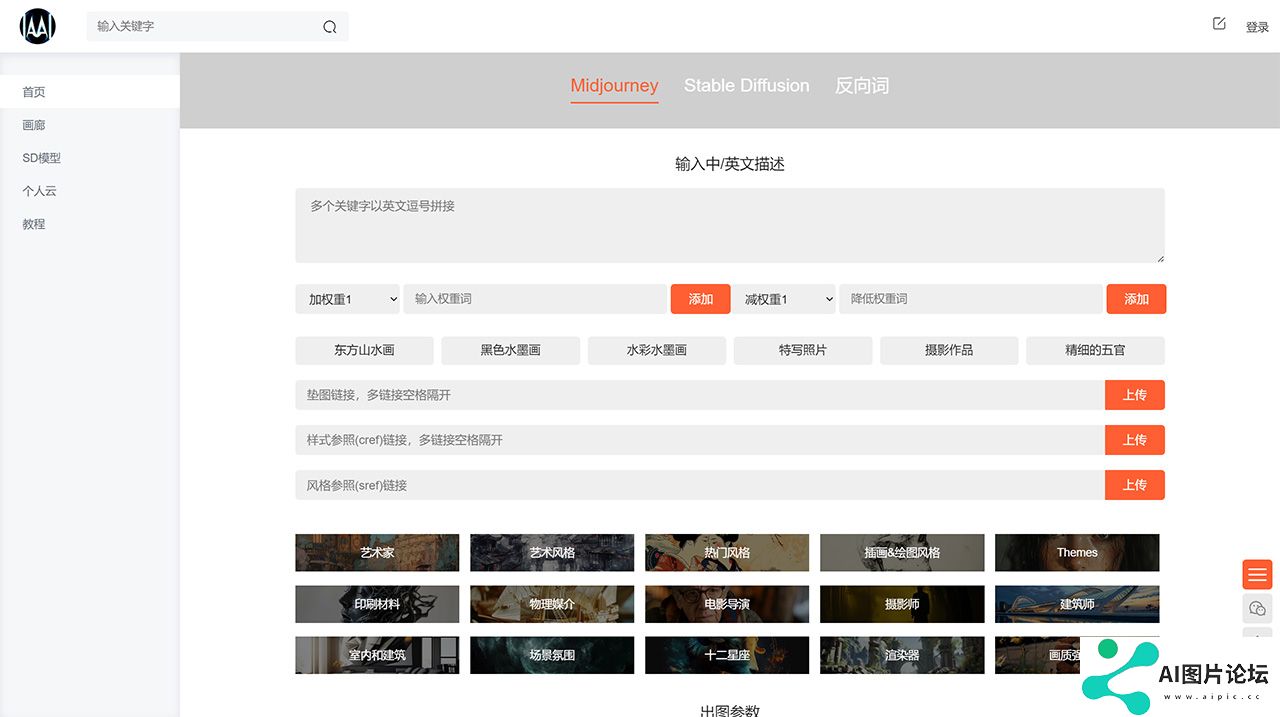Open the 物理媒介 category thumbnail
1280x717 pixels.
coord(552,604)
